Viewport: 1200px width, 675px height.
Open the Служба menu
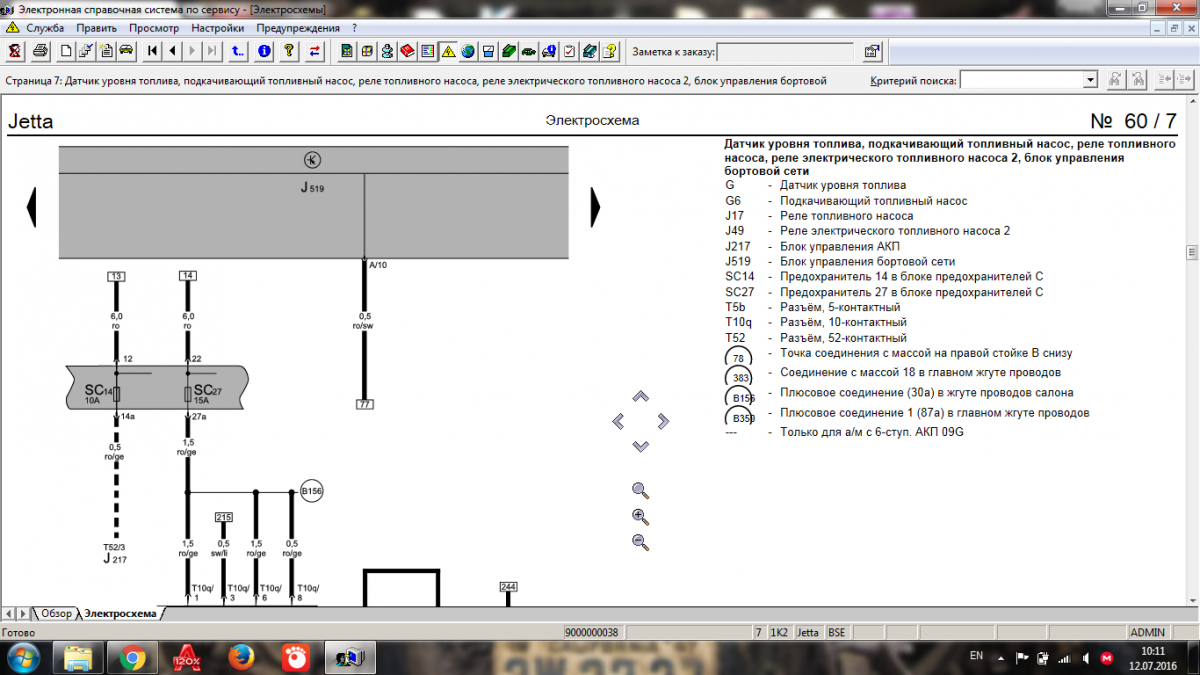coord(45,28)
